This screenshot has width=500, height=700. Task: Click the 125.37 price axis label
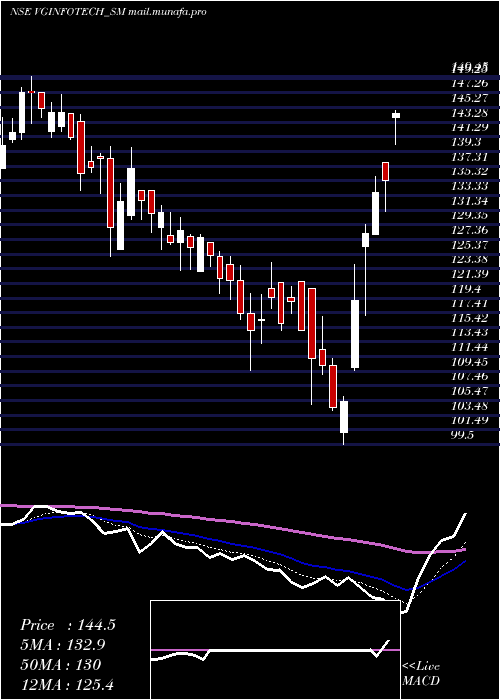coord(470,245)
